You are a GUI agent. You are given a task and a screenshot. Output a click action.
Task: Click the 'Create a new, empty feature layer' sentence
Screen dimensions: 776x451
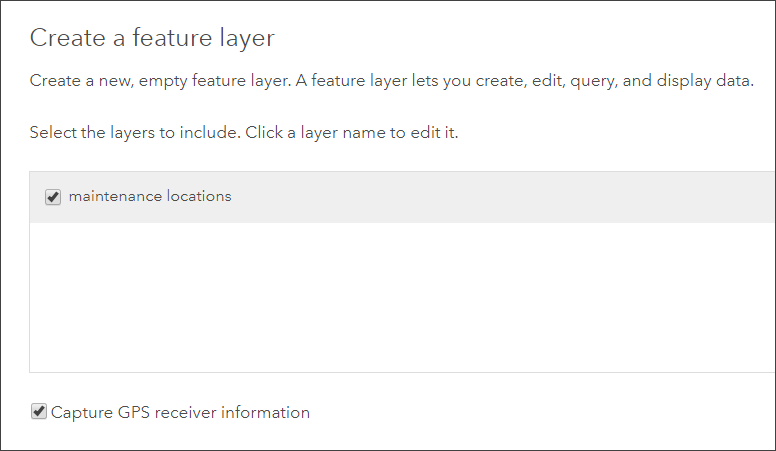(x=160, y=81)
